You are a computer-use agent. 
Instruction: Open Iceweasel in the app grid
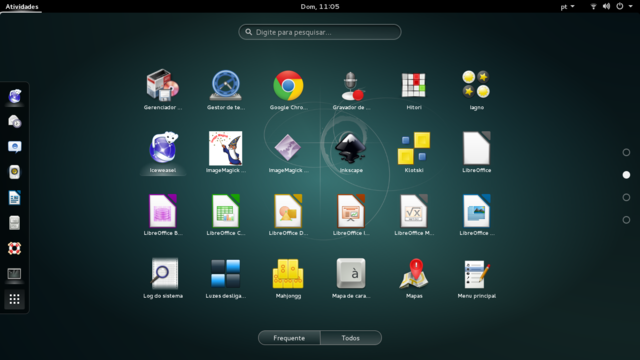click(163, 148)
